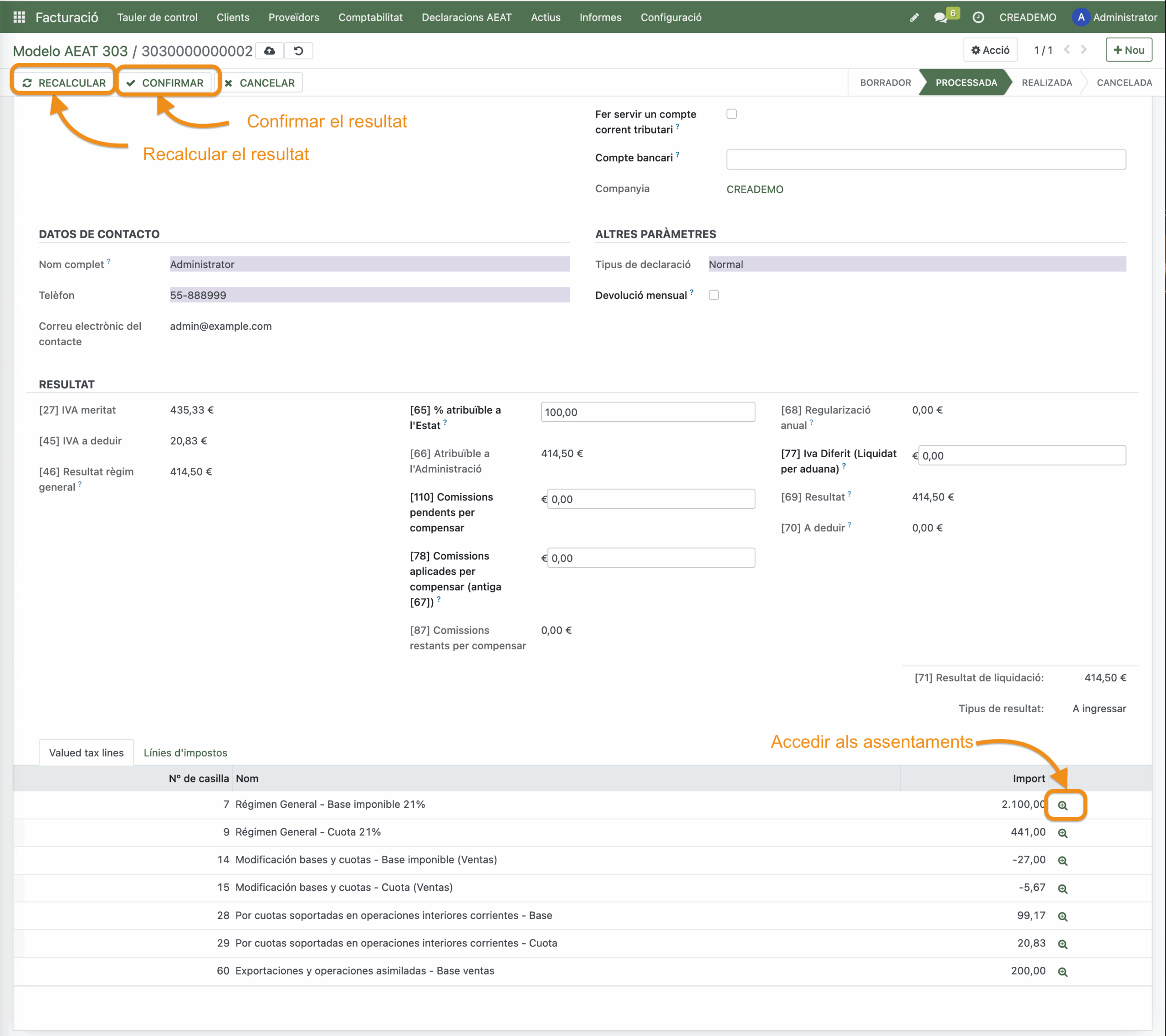Enable 'Fer servir un compte corrent tributari'
Screen dimensions: 1166x1036
tap(731, 114)
